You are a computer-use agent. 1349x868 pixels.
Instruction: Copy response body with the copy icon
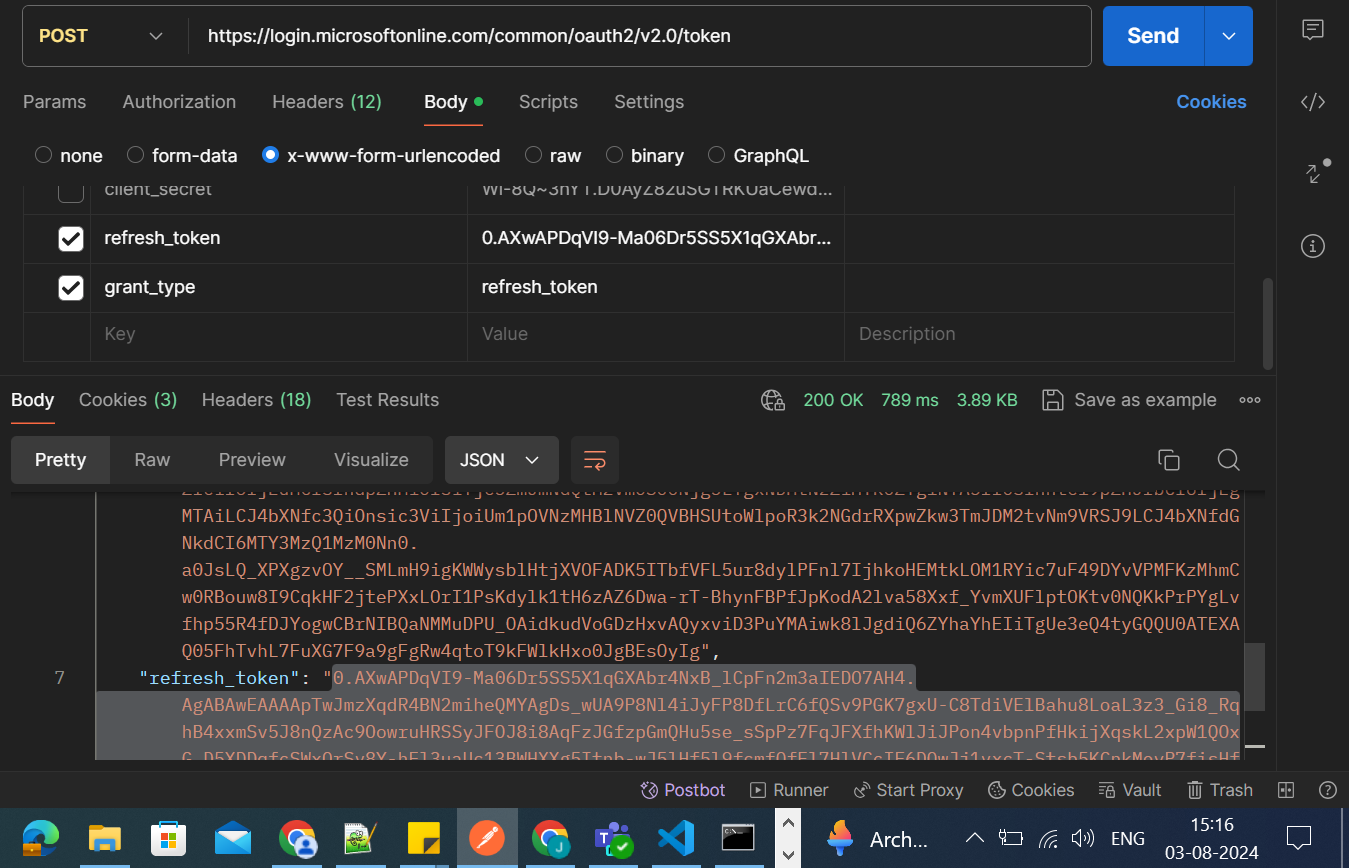[x=1168, y=460]
